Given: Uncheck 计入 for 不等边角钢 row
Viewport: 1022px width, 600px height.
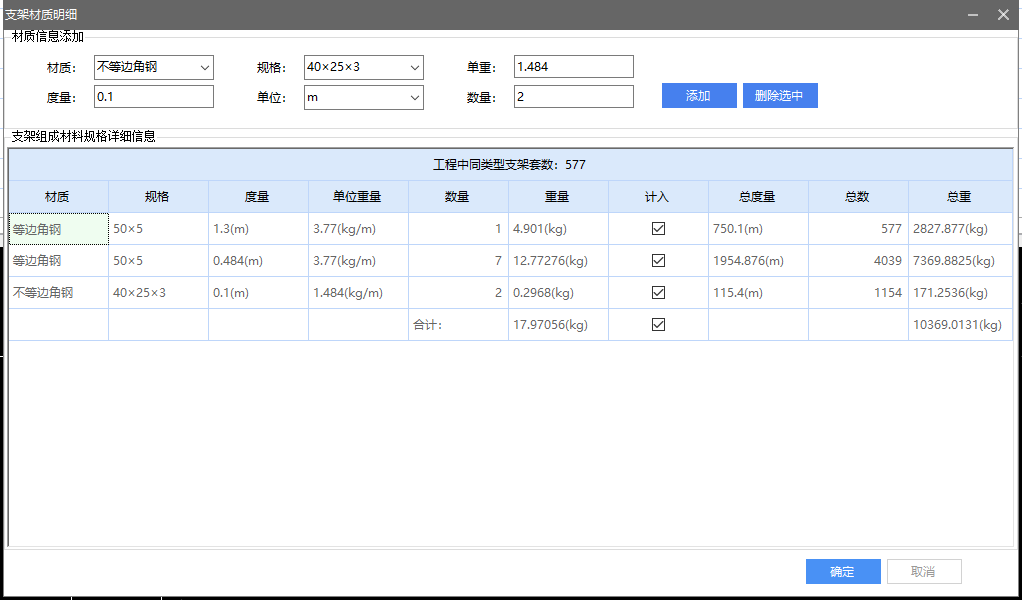Looking at the screenshot, I should (658, 293).
